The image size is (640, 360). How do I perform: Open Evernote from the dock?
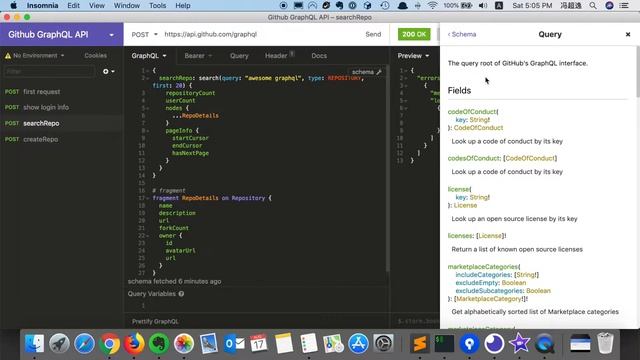[159, 343]
